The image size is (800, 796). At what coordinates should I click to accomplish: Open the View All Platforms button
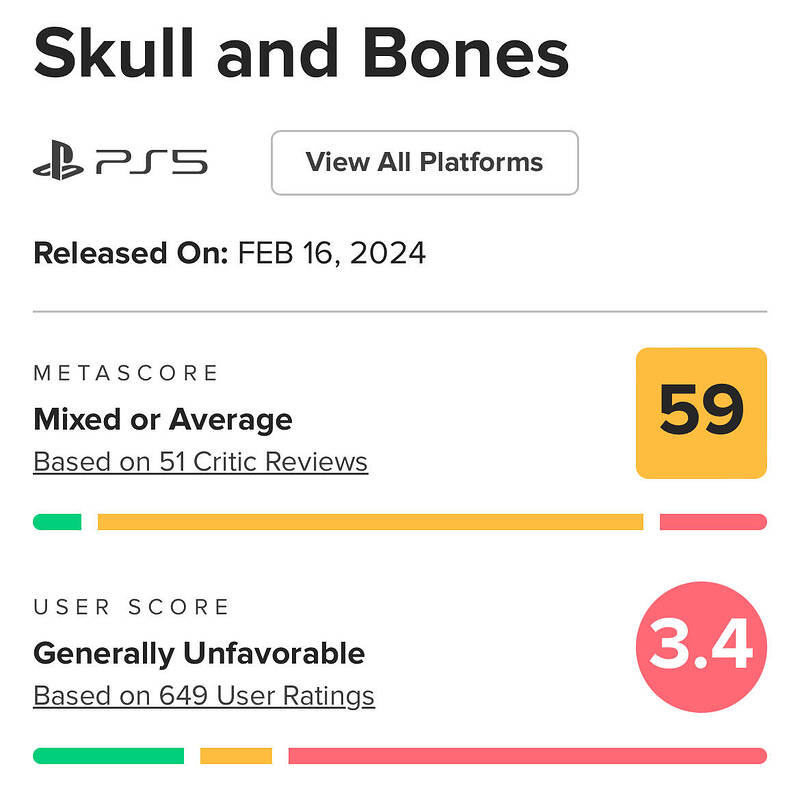[424, 162]
